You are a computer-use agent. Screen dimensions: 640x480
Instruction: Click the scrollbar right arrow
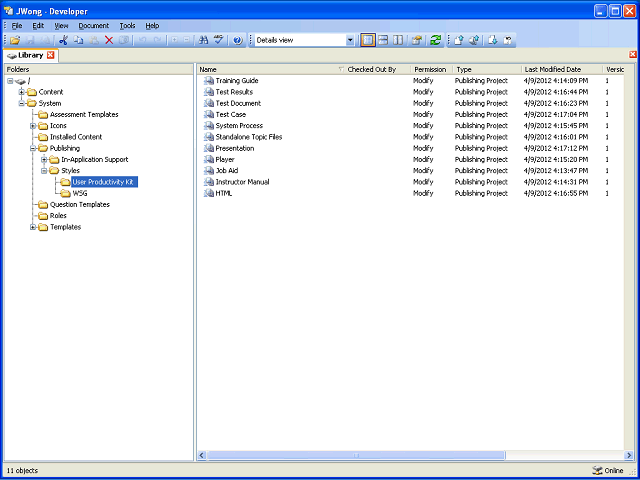[629, 455]
